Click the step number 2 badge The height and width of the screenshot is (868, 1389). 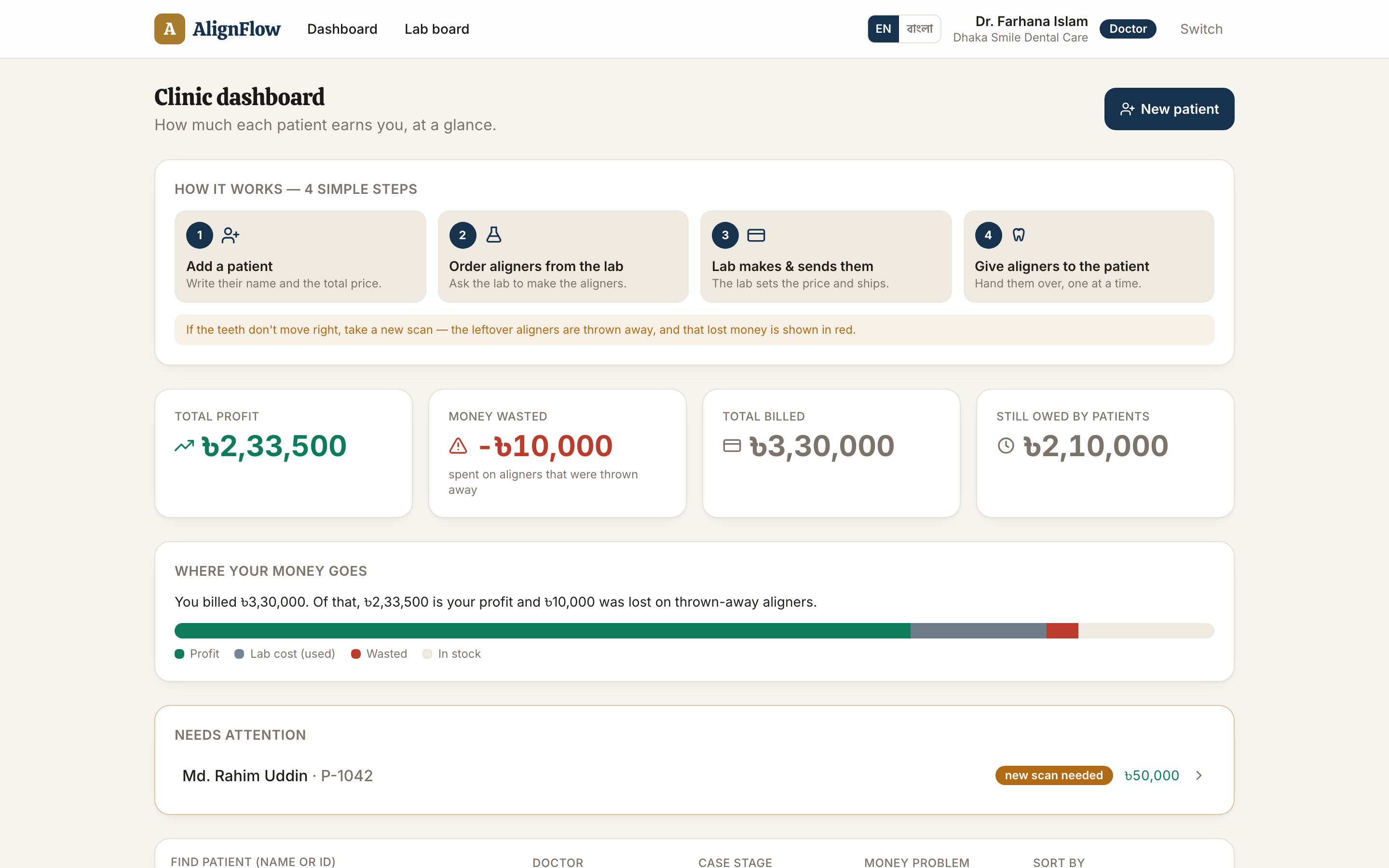click(463, 235)
